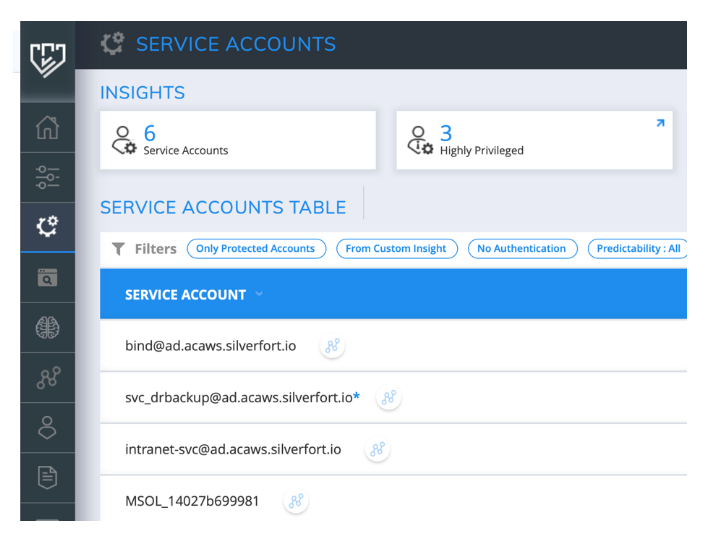This screenshot has width=706, height=539.
Task: Toggle the From Custom Insight filter
Action: point(396,249)
